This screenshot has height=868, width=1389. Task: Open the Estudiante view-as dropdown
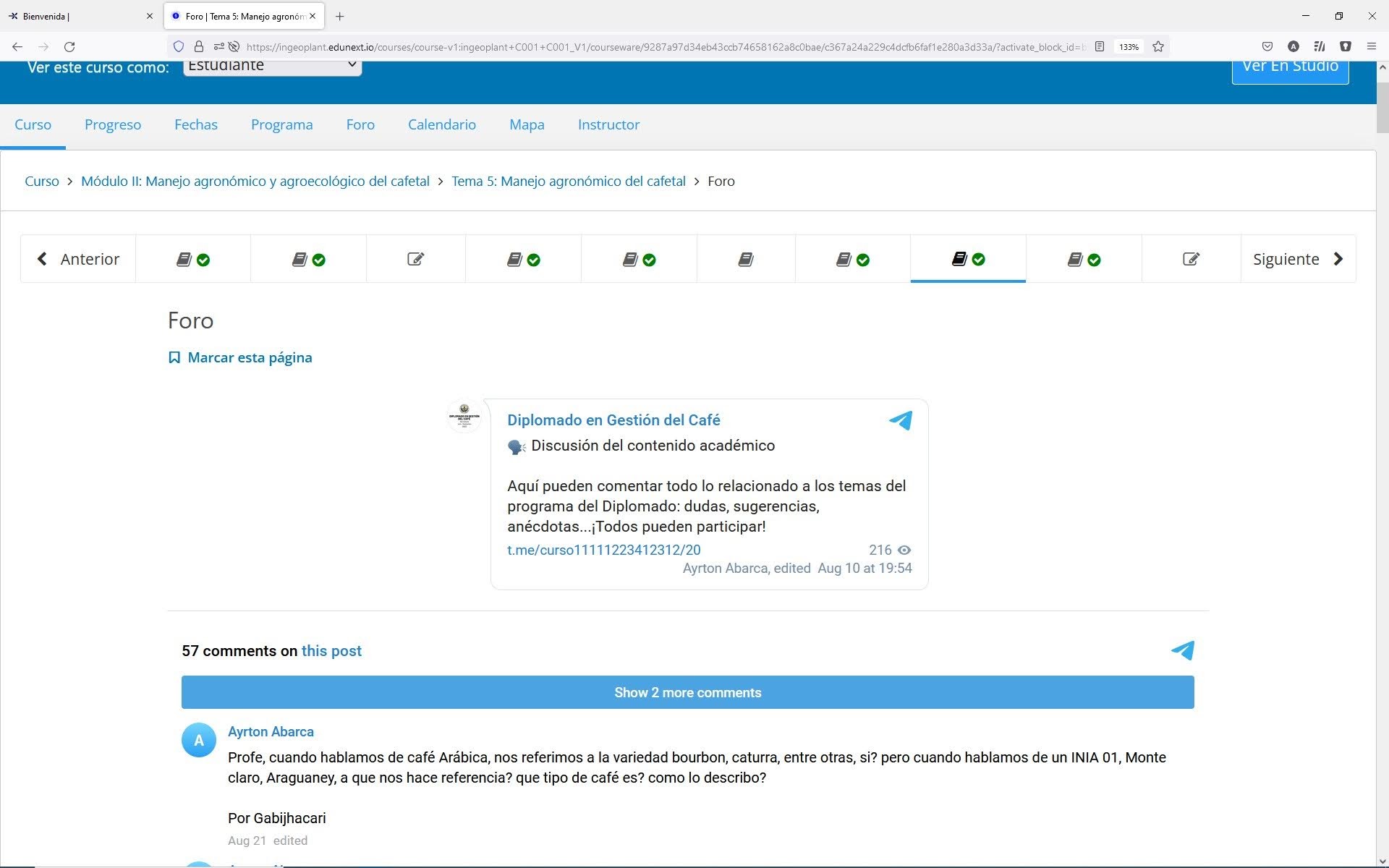point(272,66)
